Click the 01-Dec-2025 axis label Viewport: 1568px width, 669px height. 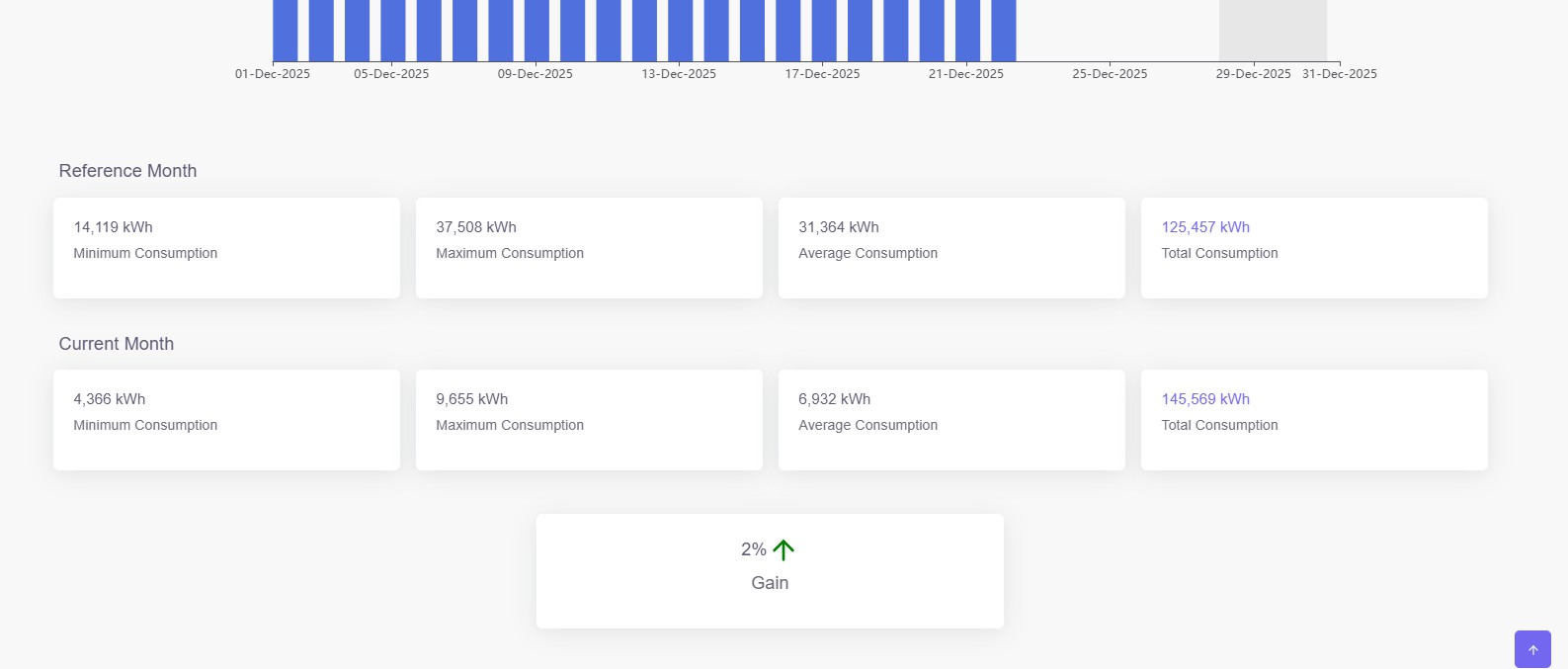pos(273,74)
